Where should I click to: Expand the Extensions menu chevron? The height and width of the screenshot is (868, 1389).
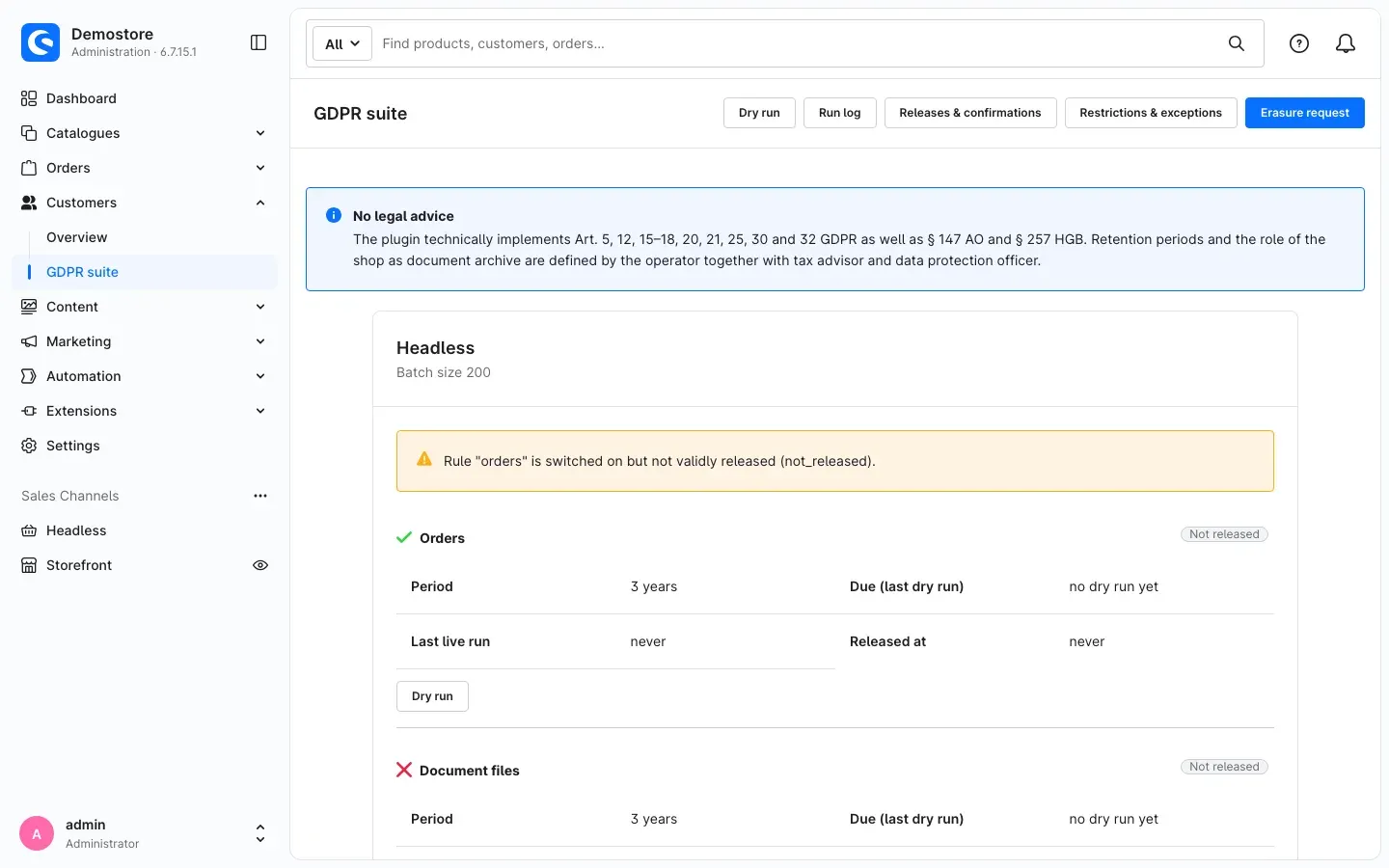[260, 411]
